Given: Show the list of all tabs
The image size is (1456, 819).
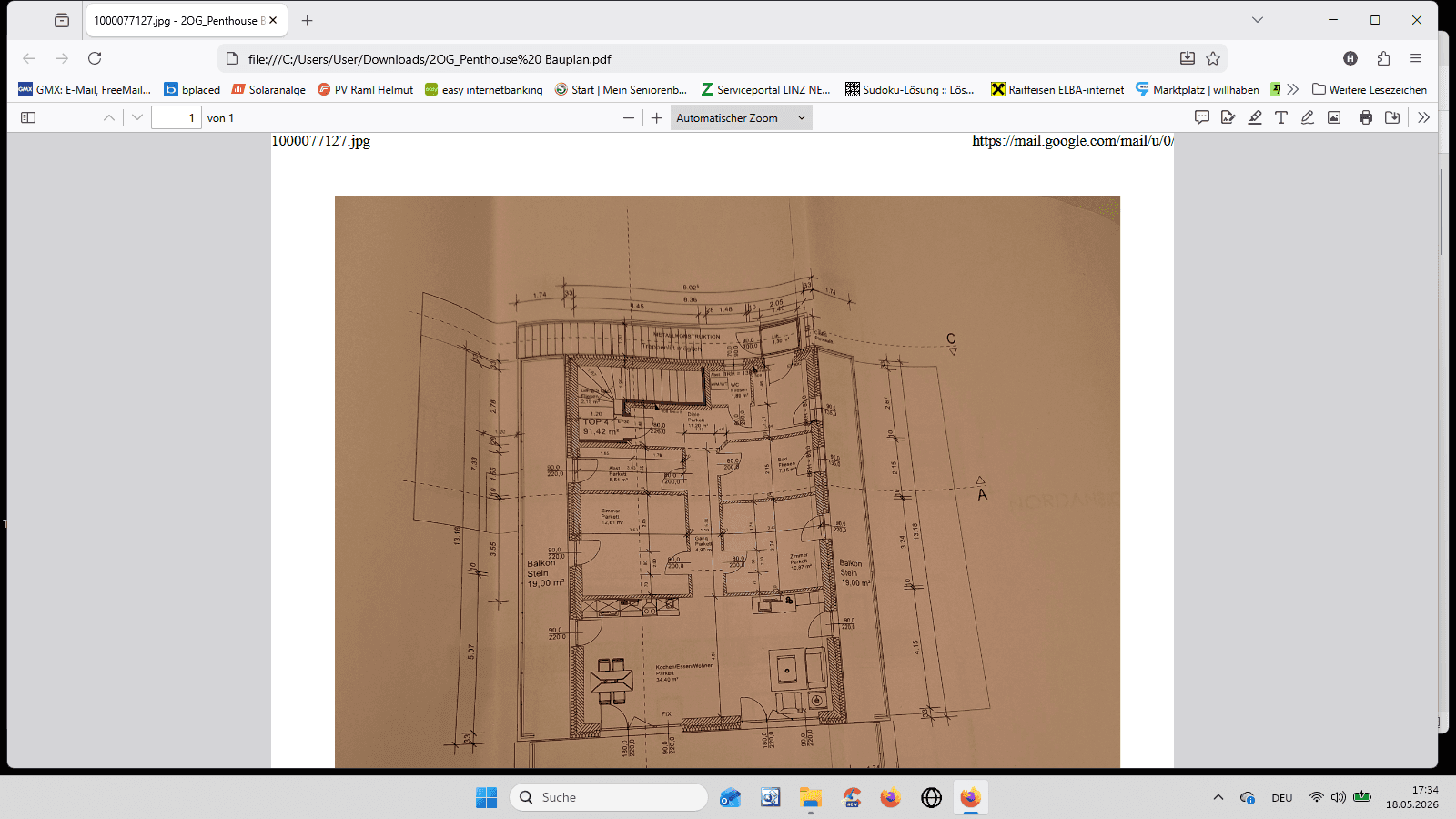Looking at the screenshot, I should (1258, 20).
